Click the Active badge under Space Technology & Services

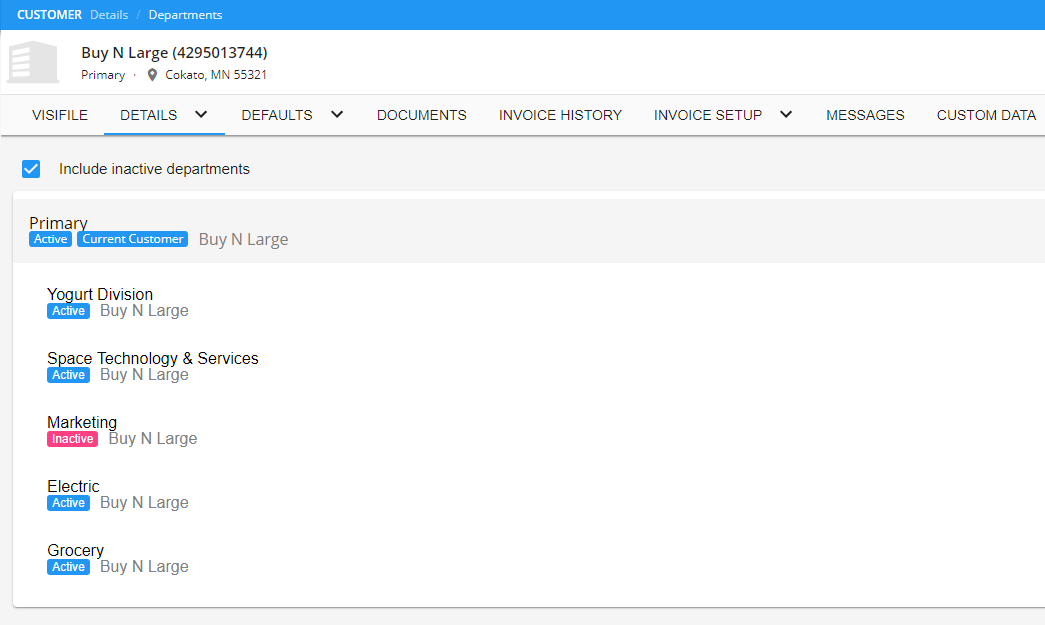(x=69, y=375)
